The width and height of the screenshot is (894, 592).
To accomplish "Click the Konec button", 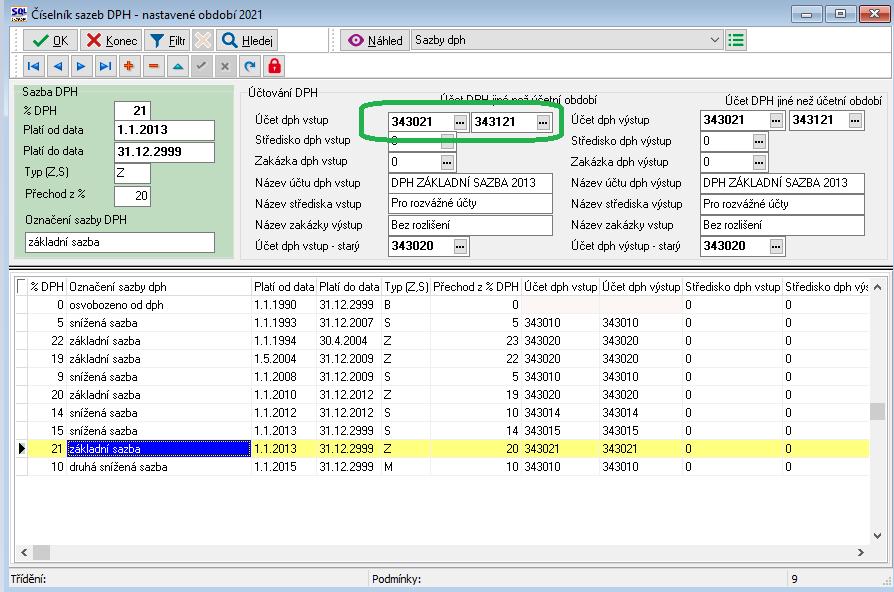I will [x=111, y=40].
